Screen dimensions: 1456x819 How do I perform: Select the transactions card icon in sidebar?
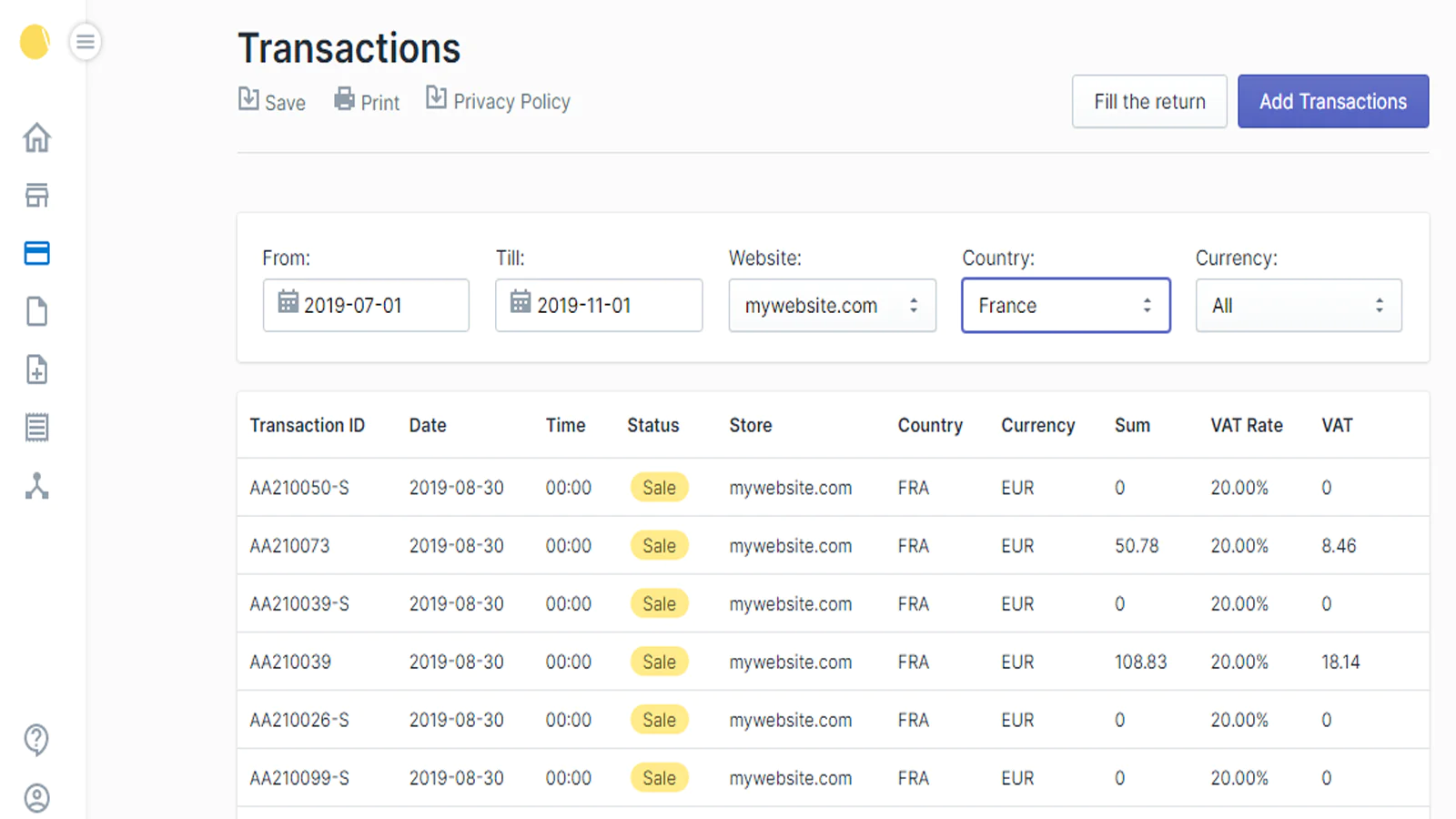pos(36,253)
